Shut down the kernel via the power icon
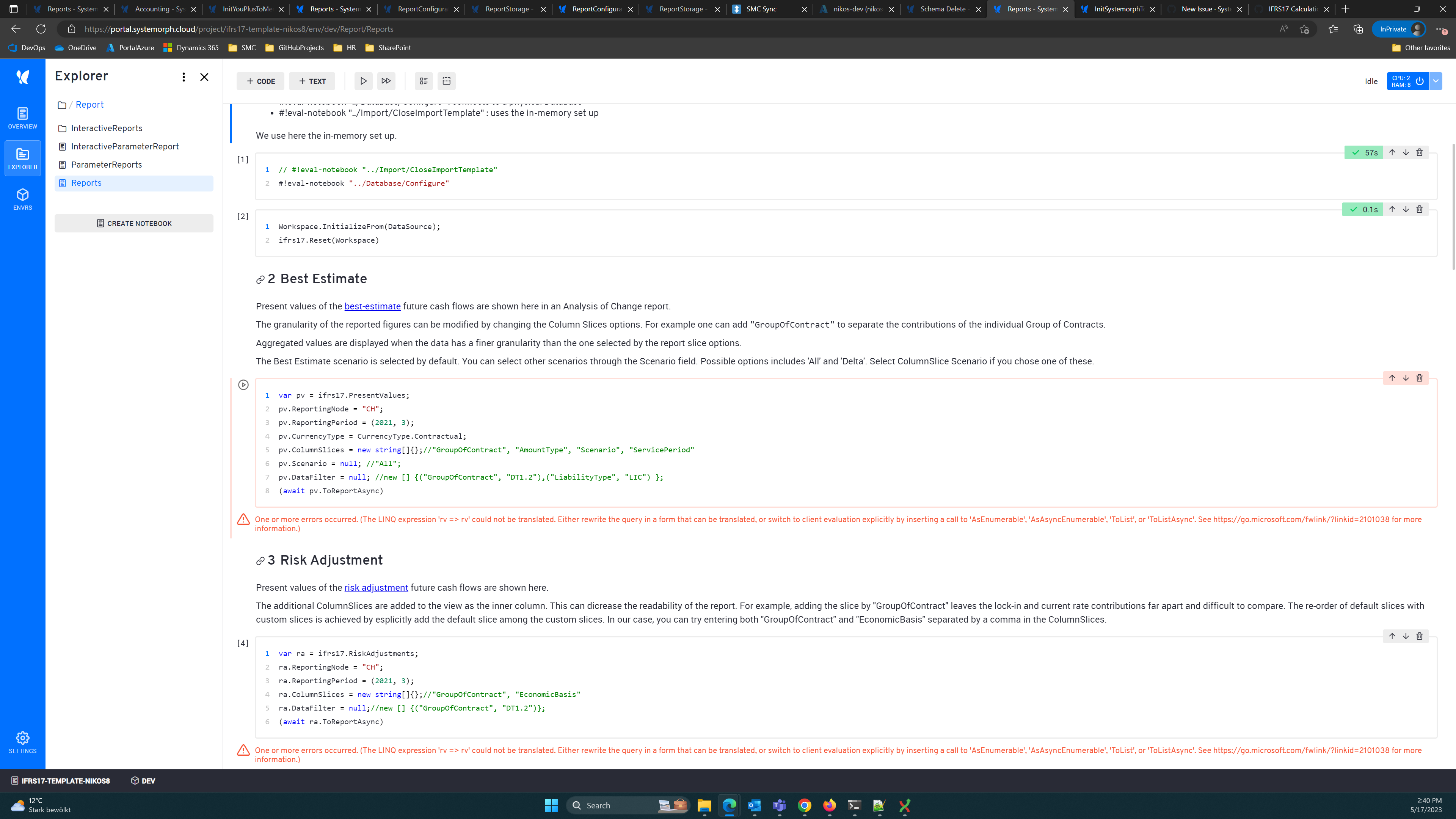Viewport: 1456px width, 819px height. coord(1420,81)
